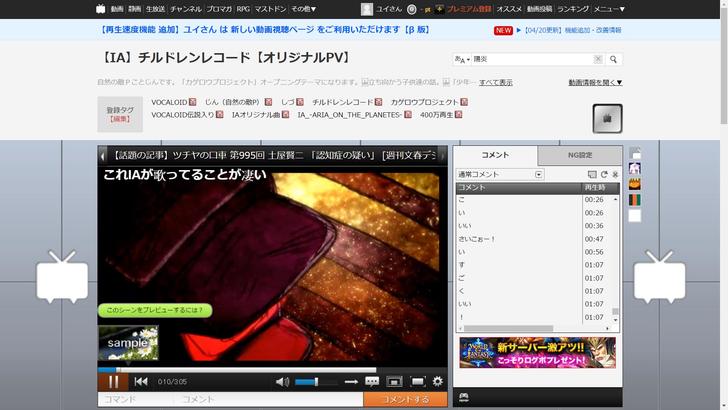This screenshot has width=728, height=410.
Task: Toggle the comment repeat arrow button
Action: pyautogui.click(x=351, y=381)
